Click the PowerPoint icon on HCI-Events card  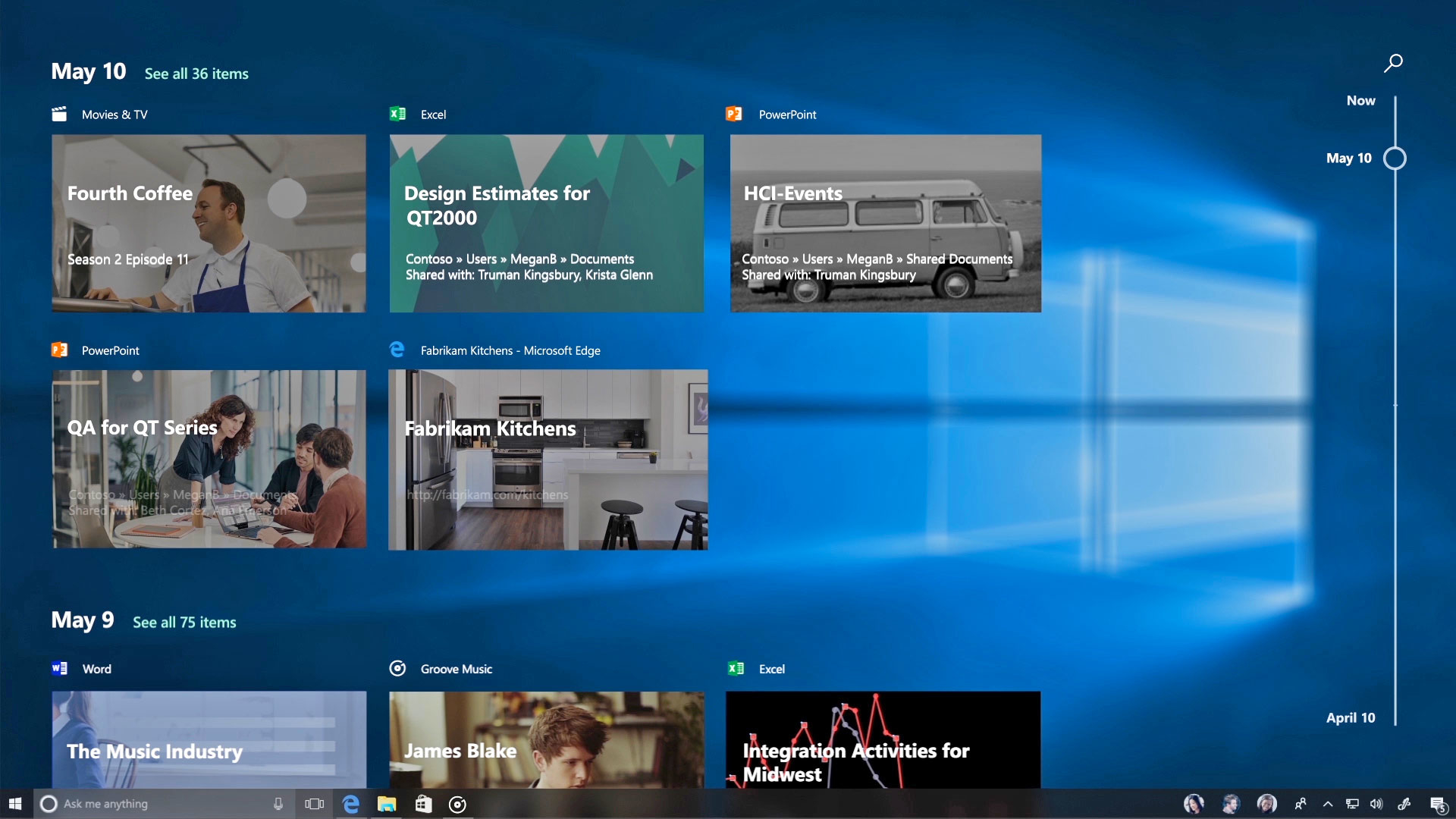tap(736, 113)
